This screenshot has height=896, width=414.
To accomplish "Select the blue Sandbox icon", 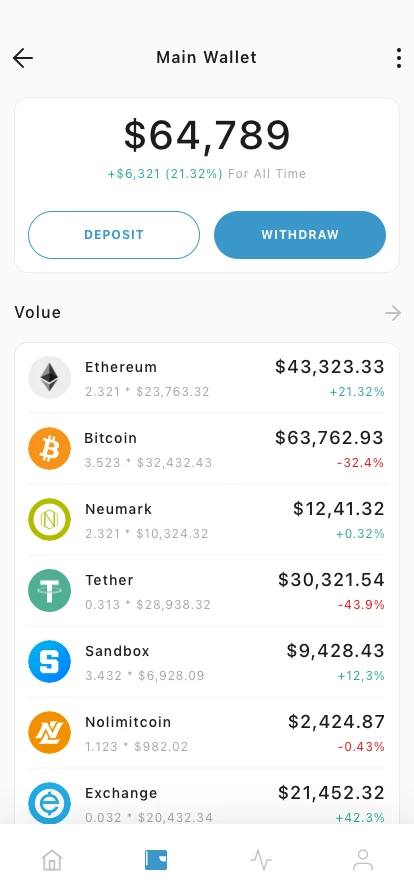I will pos(50,662).
